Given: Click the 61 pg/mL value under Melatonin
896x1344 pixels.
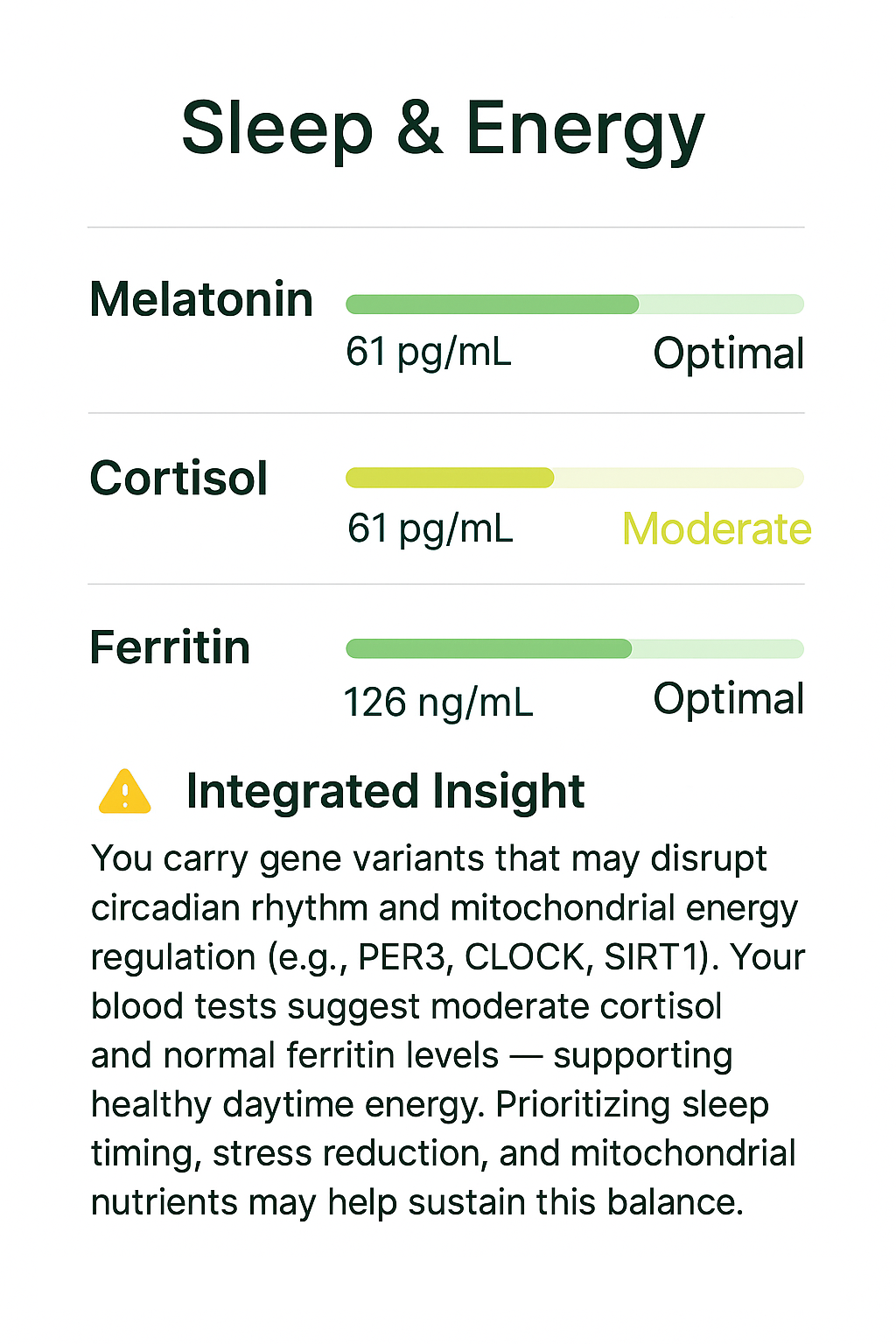Looking at the screenshot, I should click(x=428, y=352).
